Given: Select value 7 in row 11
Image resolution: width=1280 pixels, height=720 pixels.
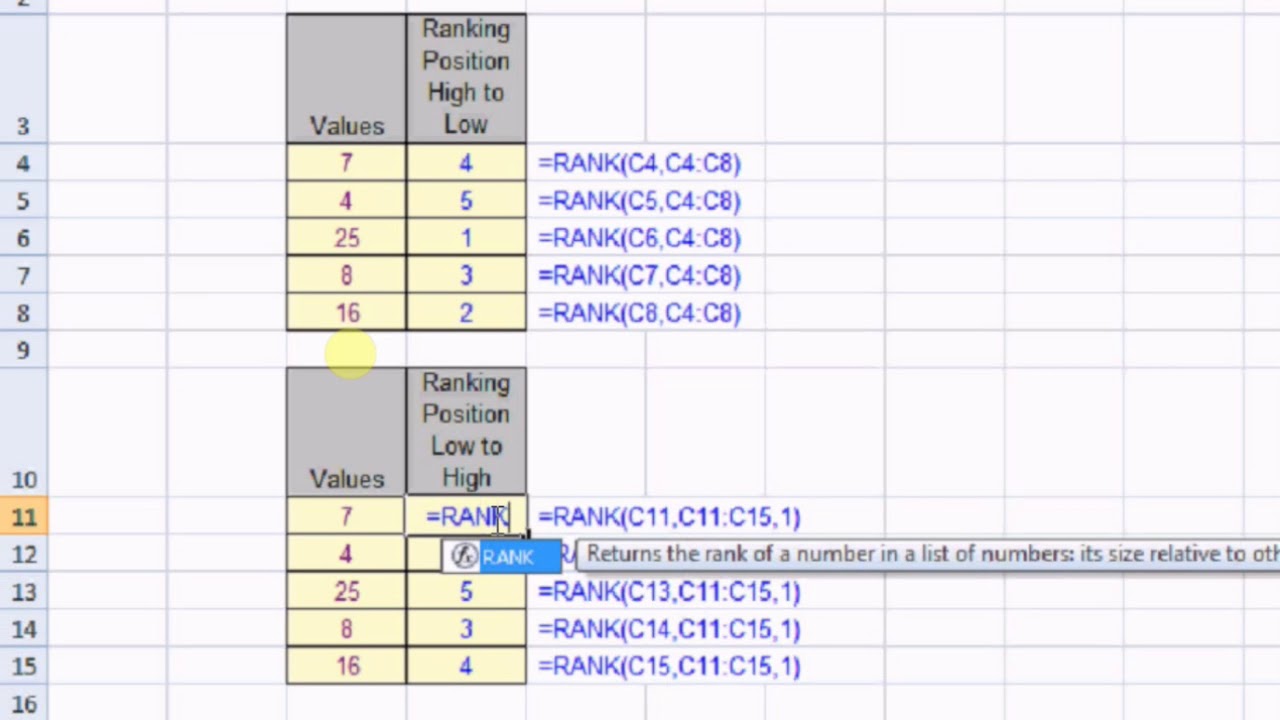Looking at the screenshot, I should click(346, 517).
